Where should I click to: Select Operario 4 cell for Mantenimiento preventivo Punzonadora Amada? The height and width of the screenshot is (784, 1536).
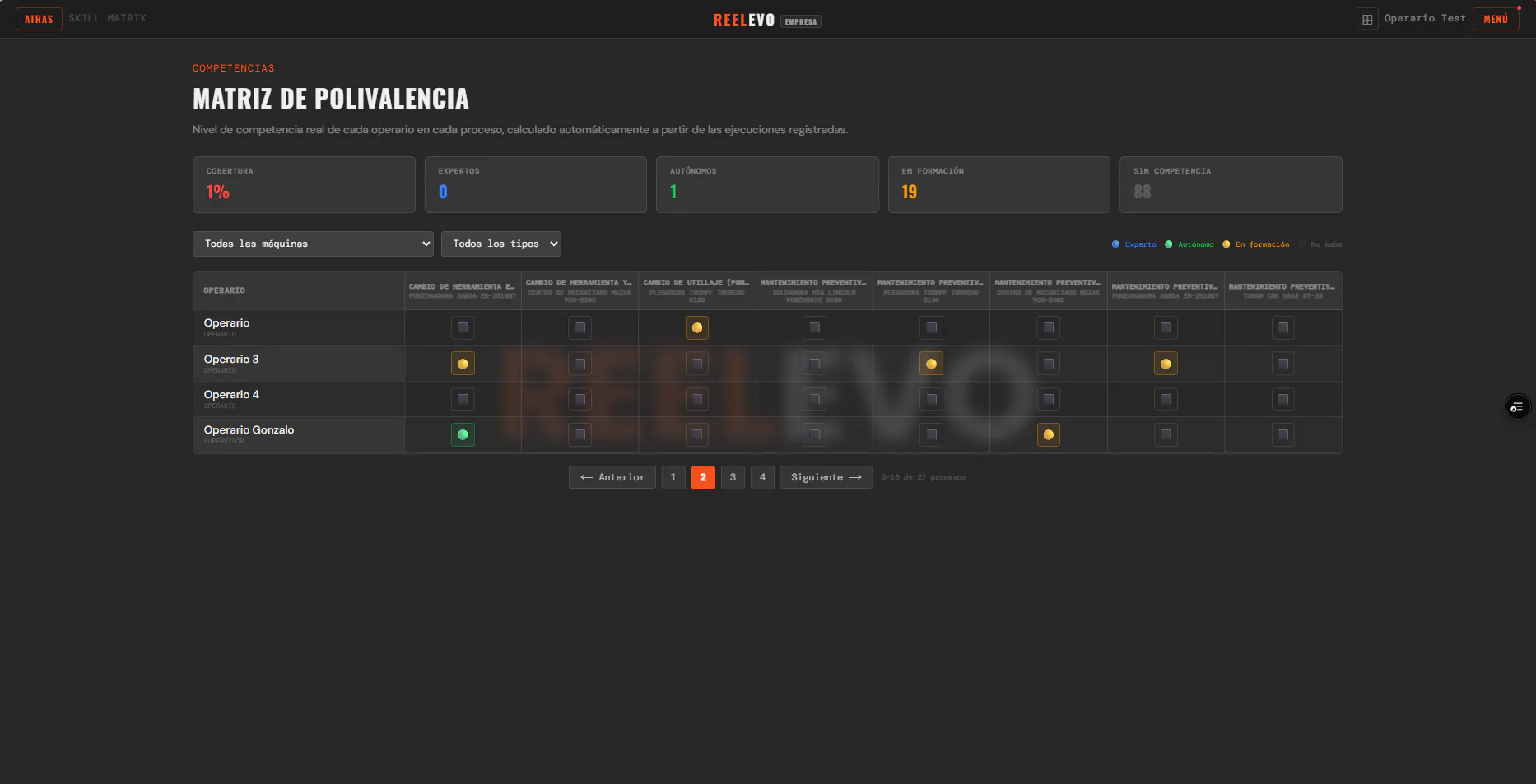point(1166,400)
